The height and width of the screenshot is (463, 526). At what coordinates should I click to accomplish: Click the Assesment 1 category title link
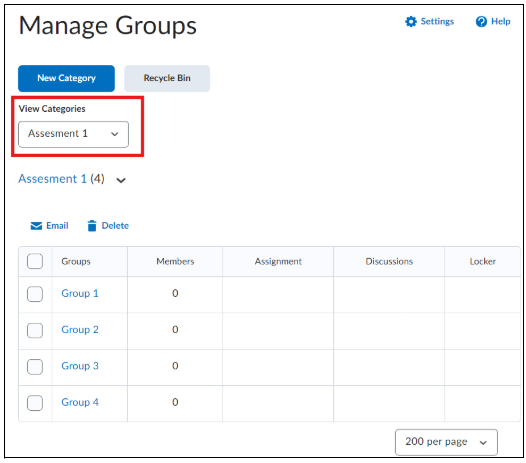click(x=52, y=179)
